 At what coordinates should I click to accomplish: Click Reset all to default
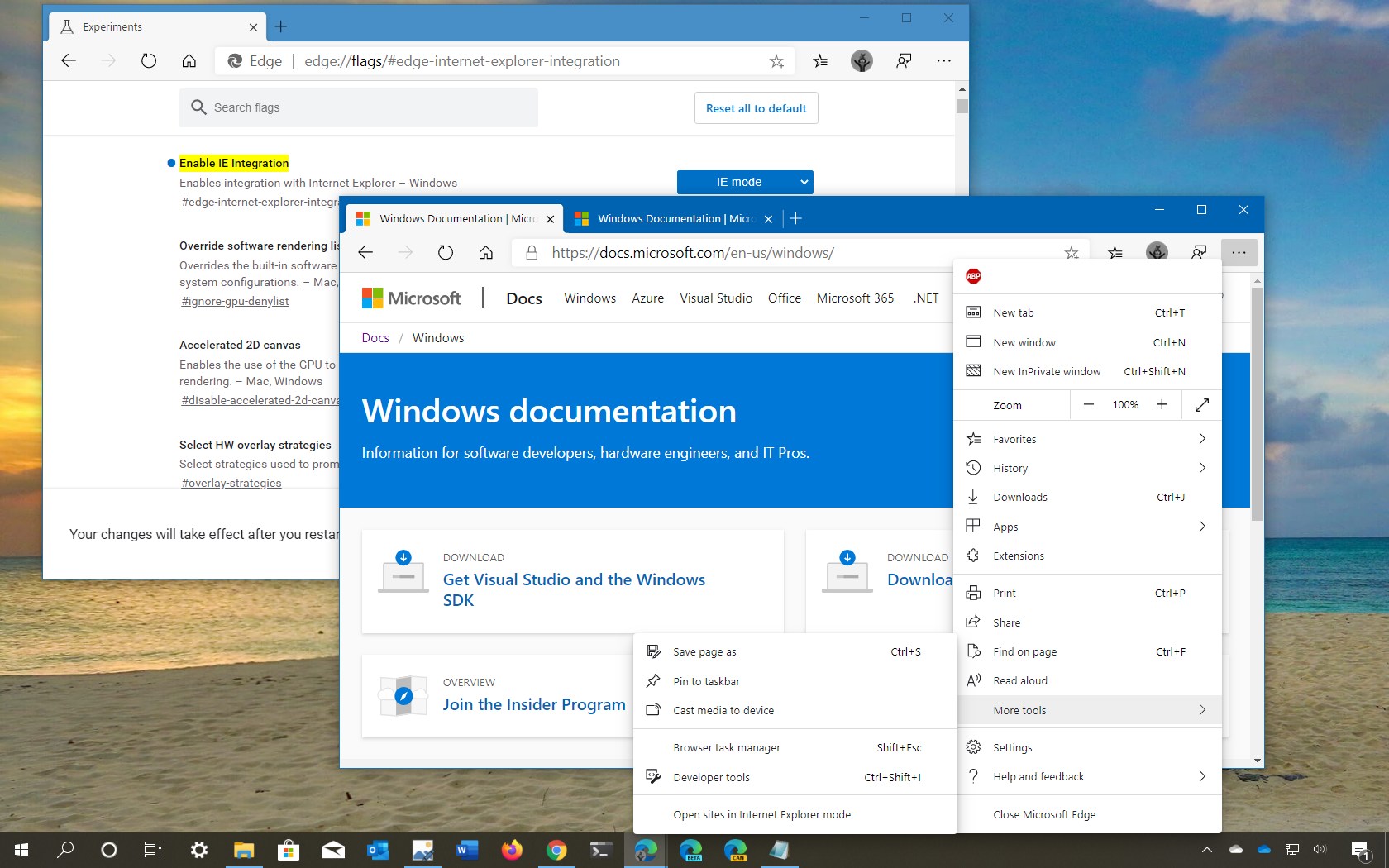[x=755, y=107]
